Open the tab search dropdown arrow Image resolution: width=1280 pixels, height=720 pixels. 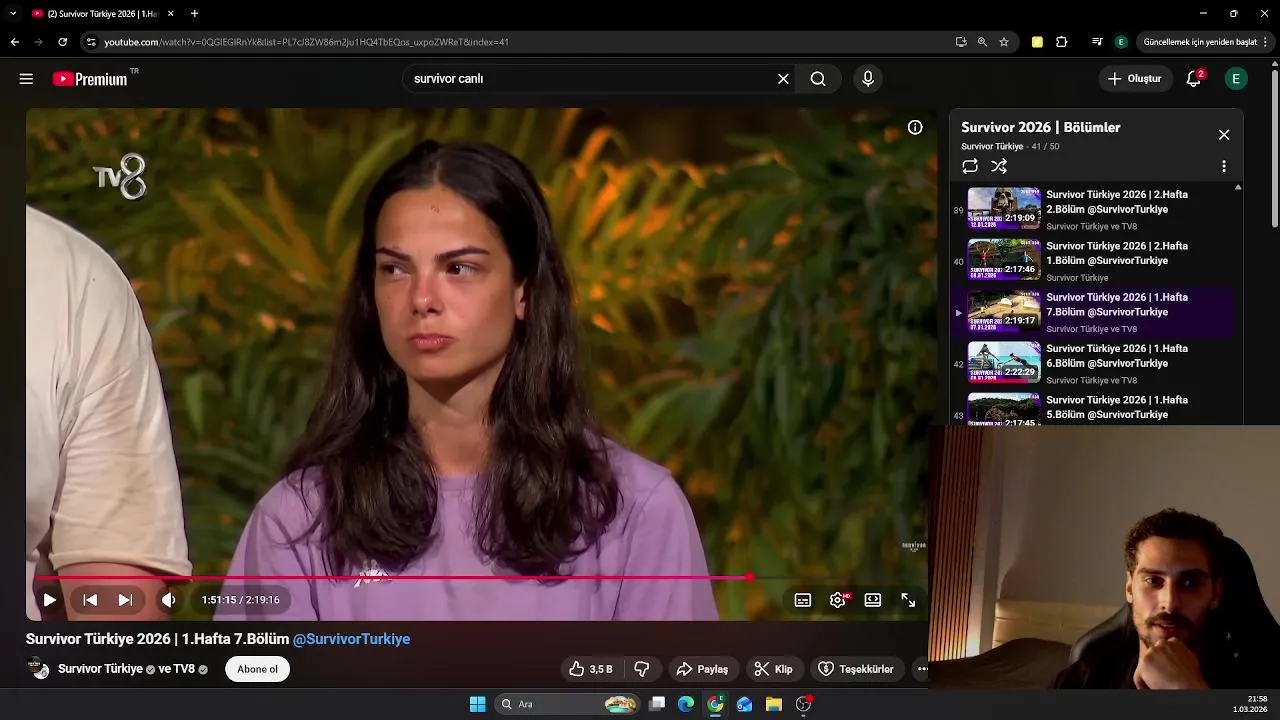[13, 14]
